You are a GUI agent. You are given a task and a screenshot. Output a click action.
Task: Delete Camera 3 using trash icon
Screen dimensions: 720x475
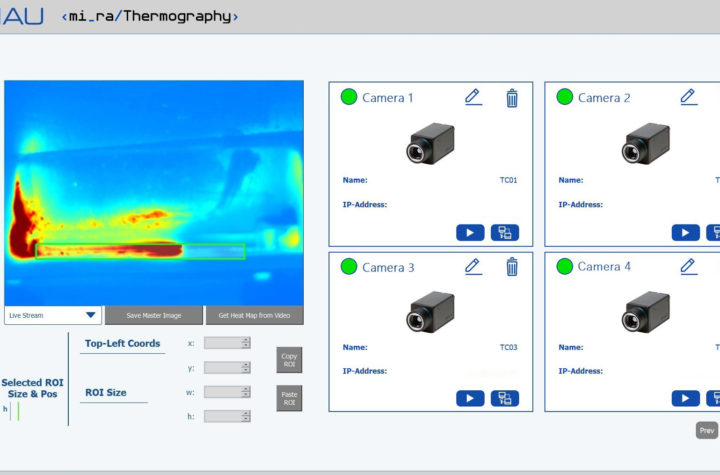tap(512, 267)
